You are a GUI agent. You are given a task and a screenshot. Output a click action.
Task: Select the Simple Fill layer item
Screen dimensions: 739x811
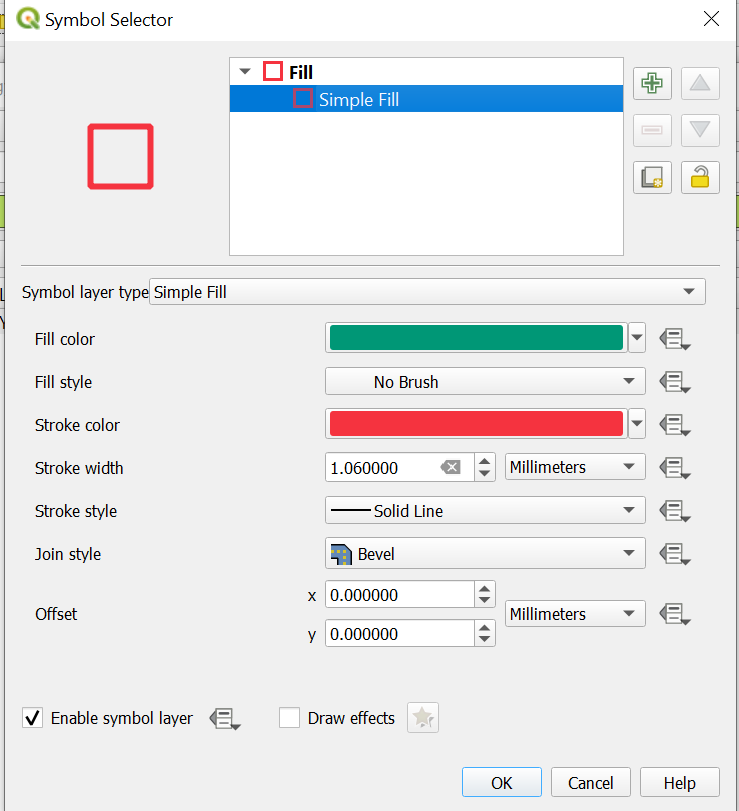tap(358, 99)
